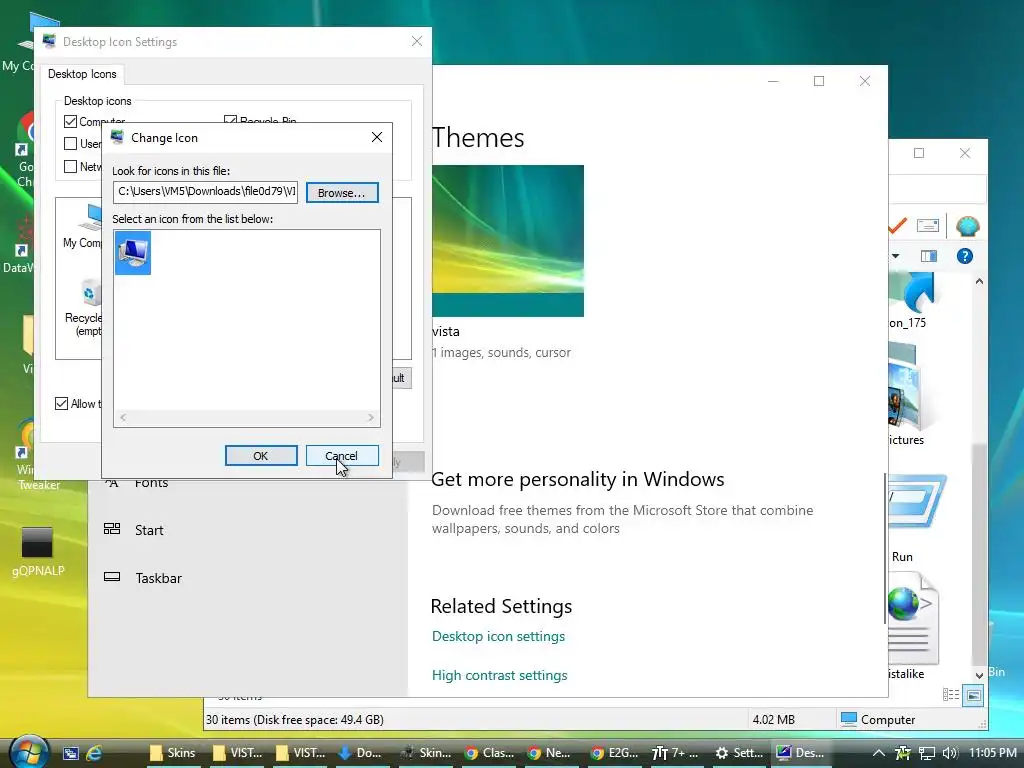
Task: Close the Desktop Icon Settings window
Action: click(417, 41)
